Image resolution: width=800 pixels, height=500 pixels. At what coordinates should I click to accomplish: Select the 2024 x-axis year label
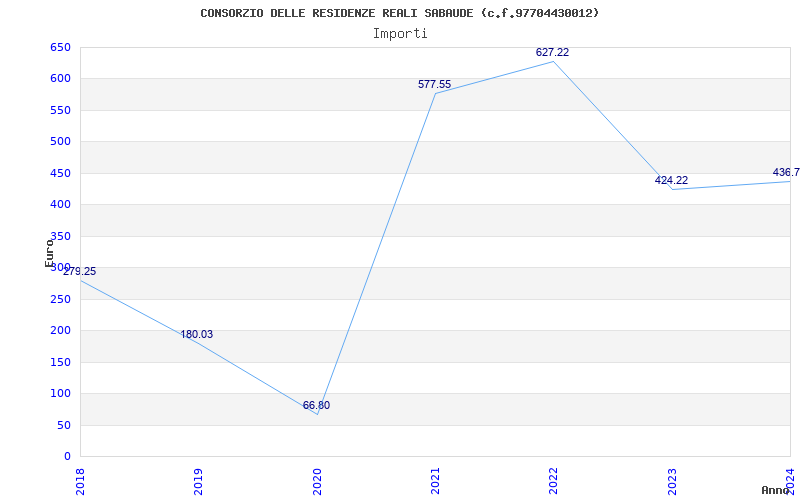tap(790, 482)
